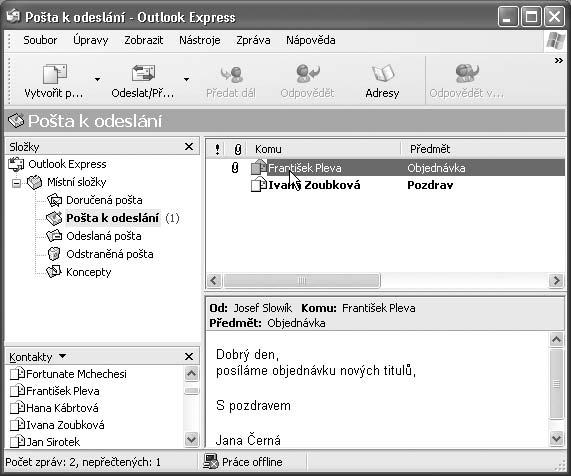Open the dropdown arrow next to Vytvořit p...
The image size is (571, 476).
coord(97,79)
